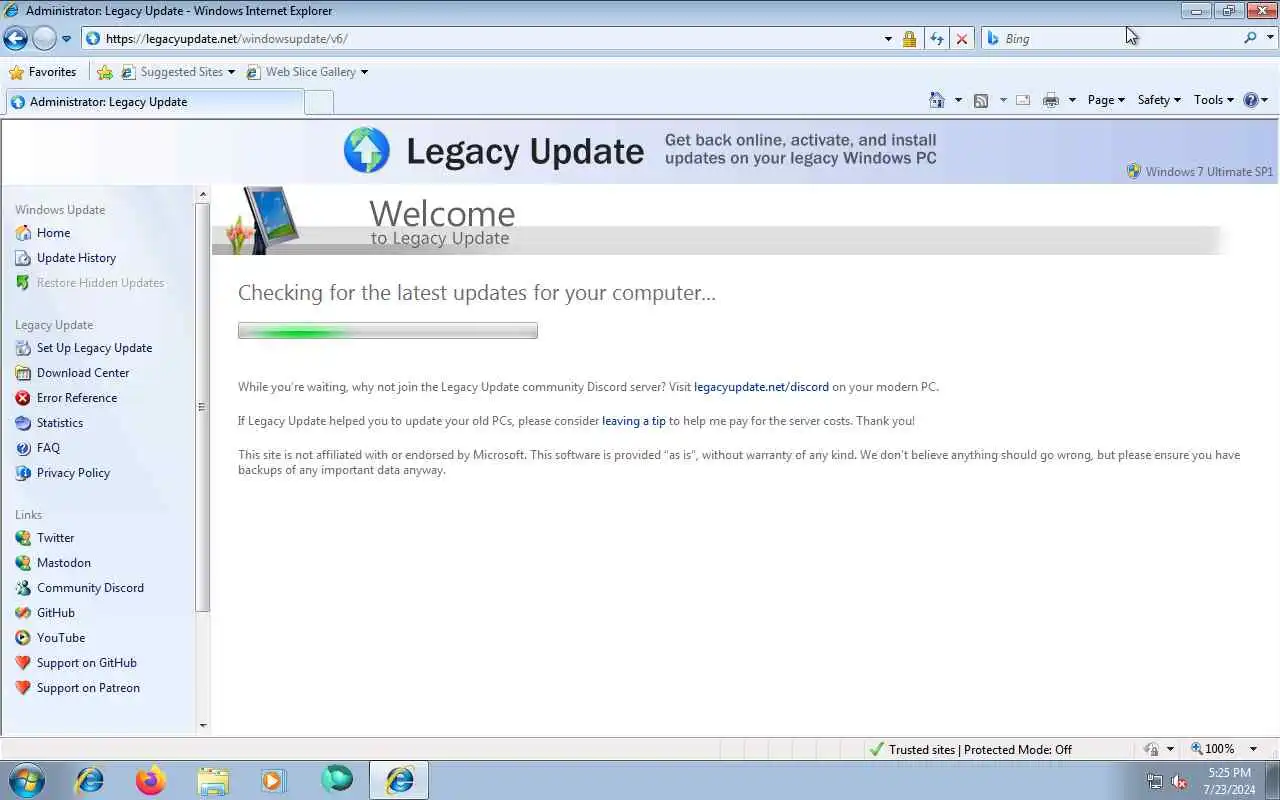The width and height of the screenshot is (1280, 800).
Task: Refresh the page using the address bar icon
Action: (936, 39)
